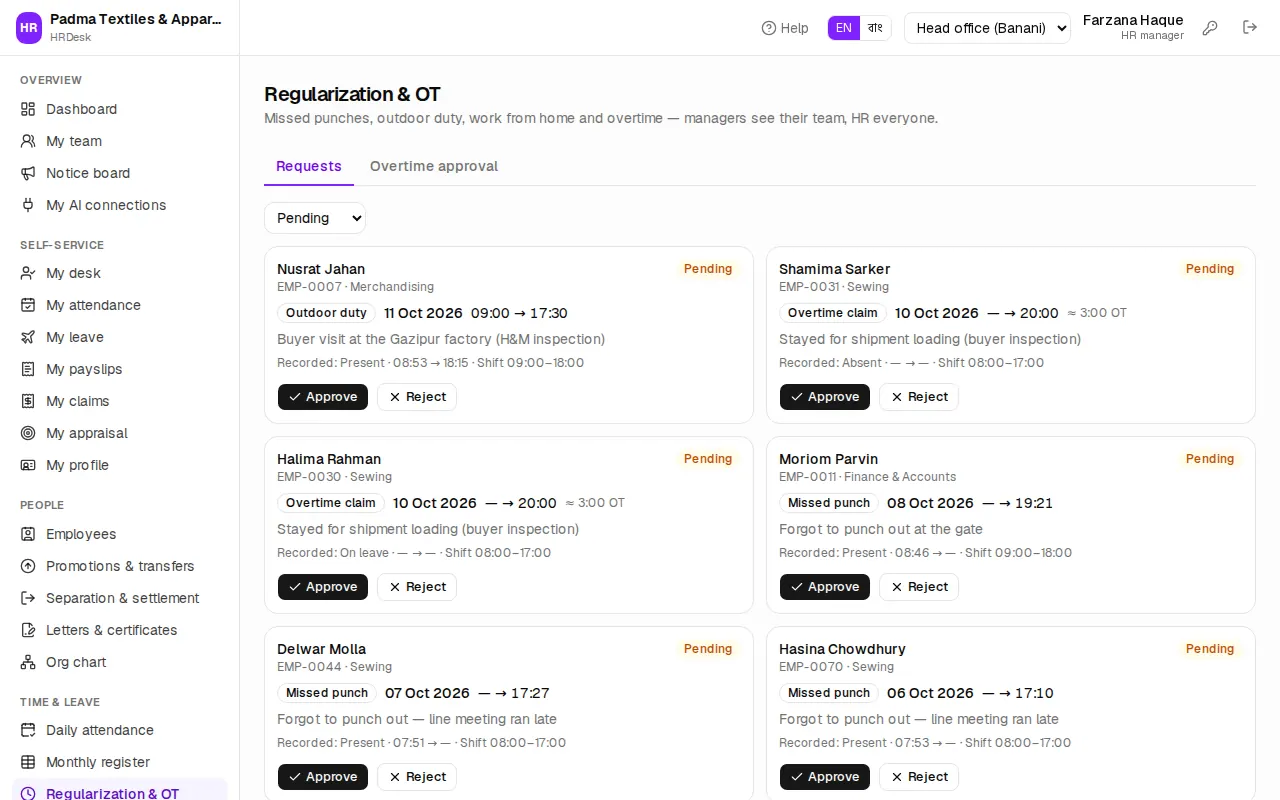Approve Nusrat Jahan's outdoor duty request
The height and width of the screenshot is (800, 1280).
click(x=323, y=397)
